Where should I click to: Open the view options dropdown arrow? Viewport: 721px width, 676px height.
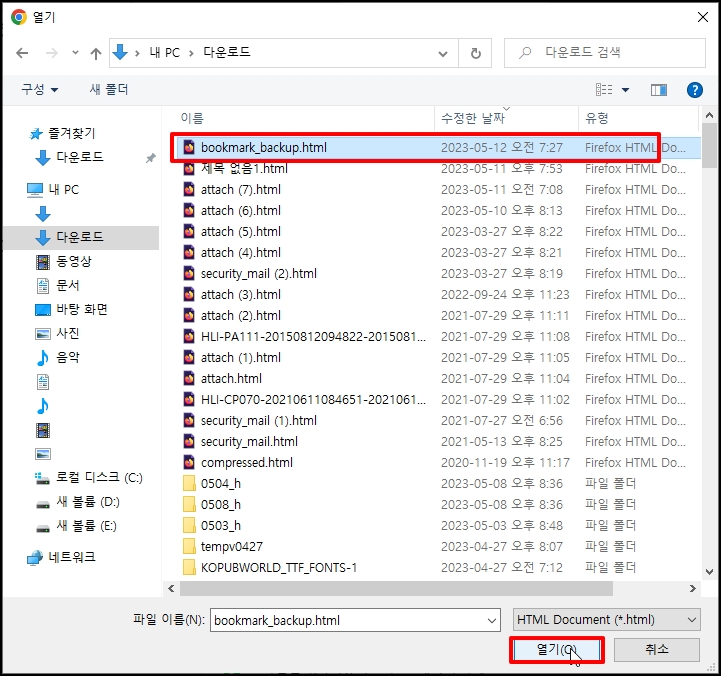coord(625,90)
